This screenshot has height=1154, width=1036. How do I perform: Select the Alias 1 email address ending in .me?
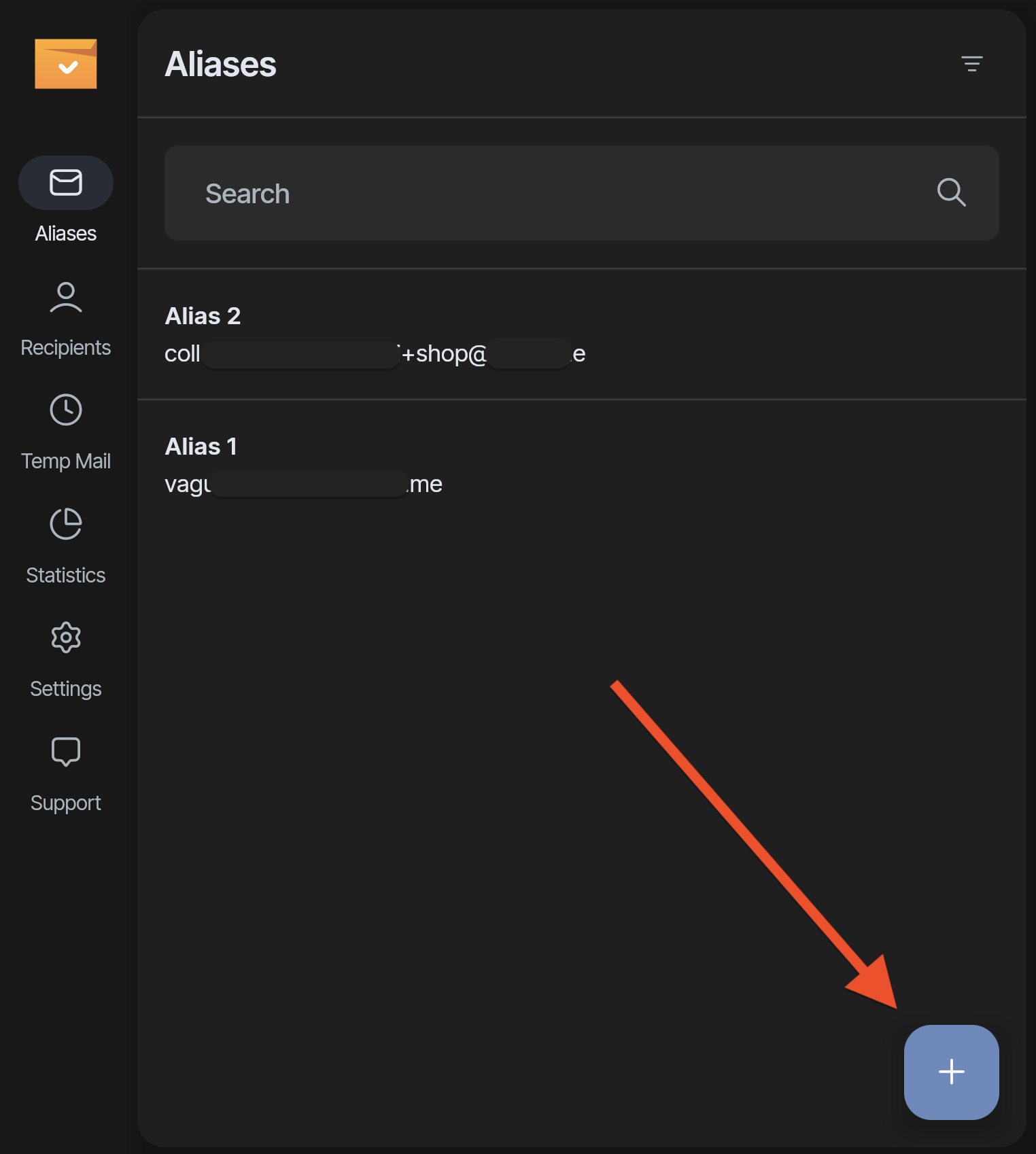(x=304, y=484)
